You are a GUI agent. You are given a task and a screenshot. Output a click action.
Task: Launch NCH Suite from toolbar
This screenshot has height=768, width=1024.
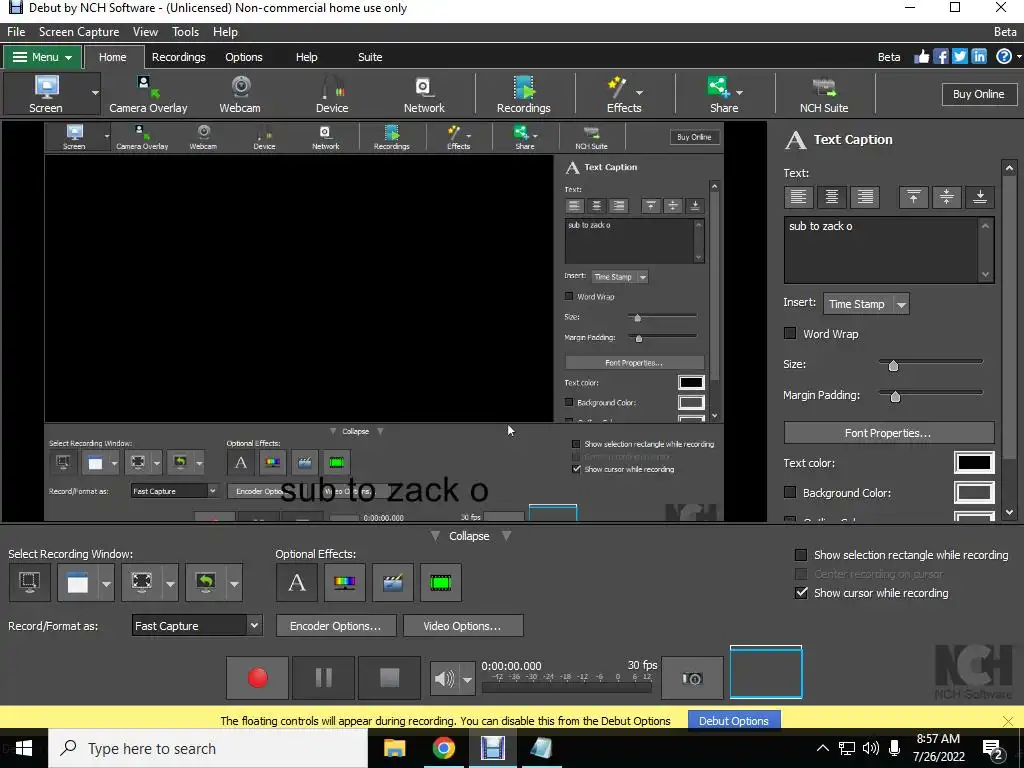(824, 94)
